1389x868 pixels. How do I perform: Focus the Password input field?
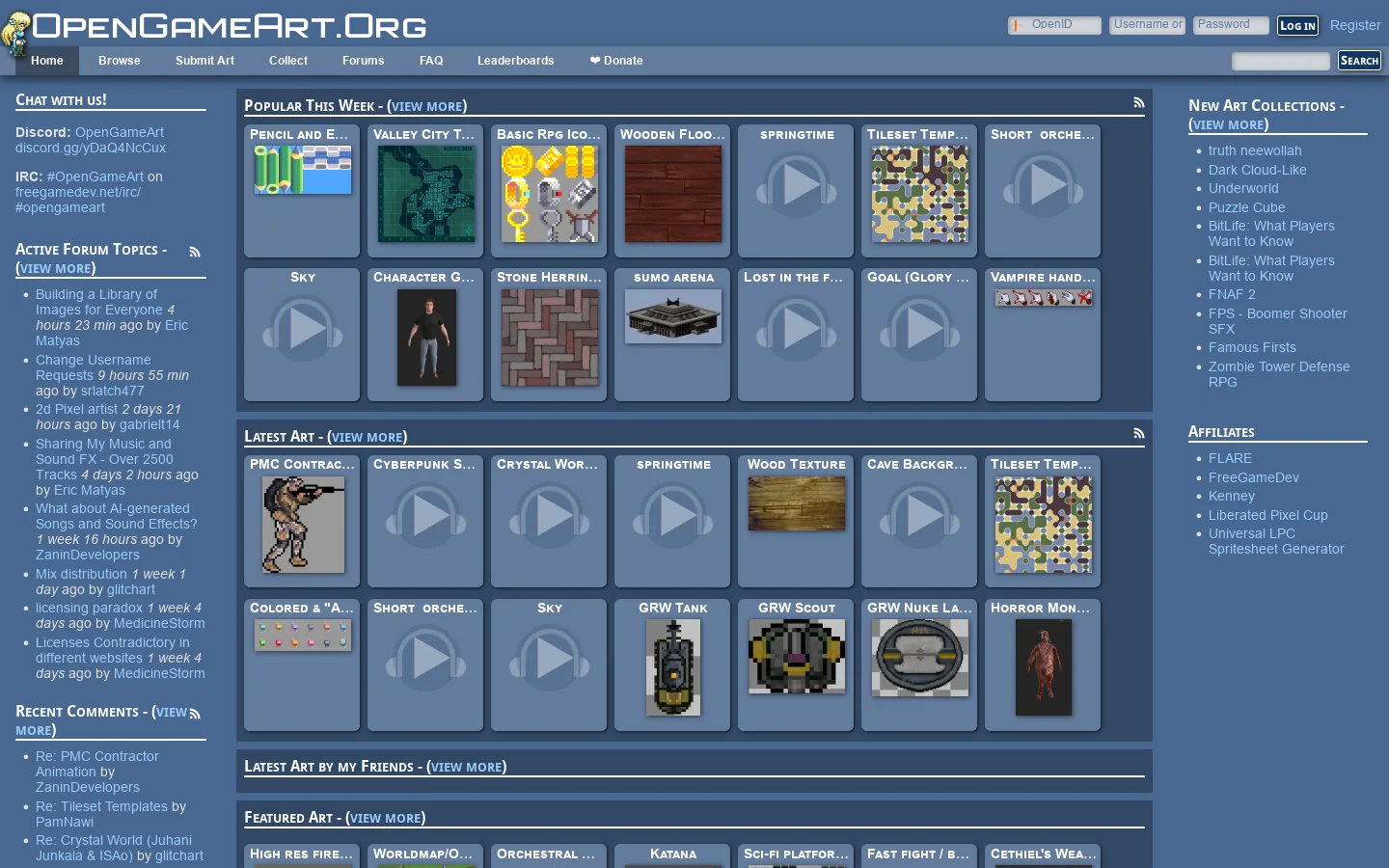(x=1231, y=25)
